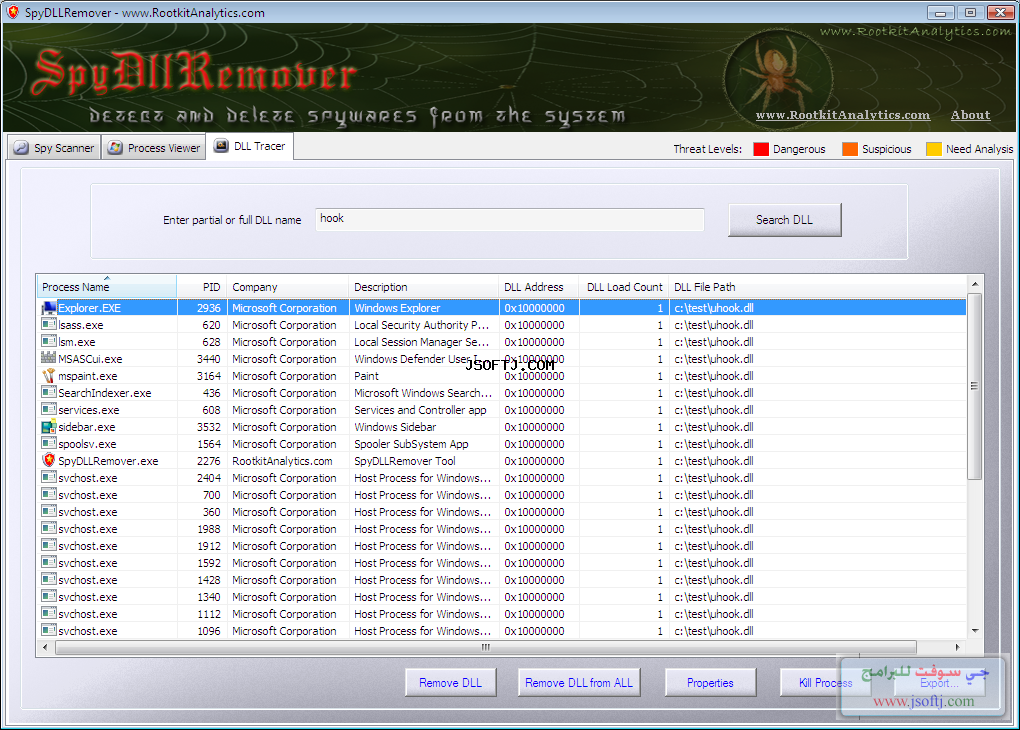Open Properties for selected process
Image resolution: width=1020 pixels, height=730 pixels.
(710, 683)
